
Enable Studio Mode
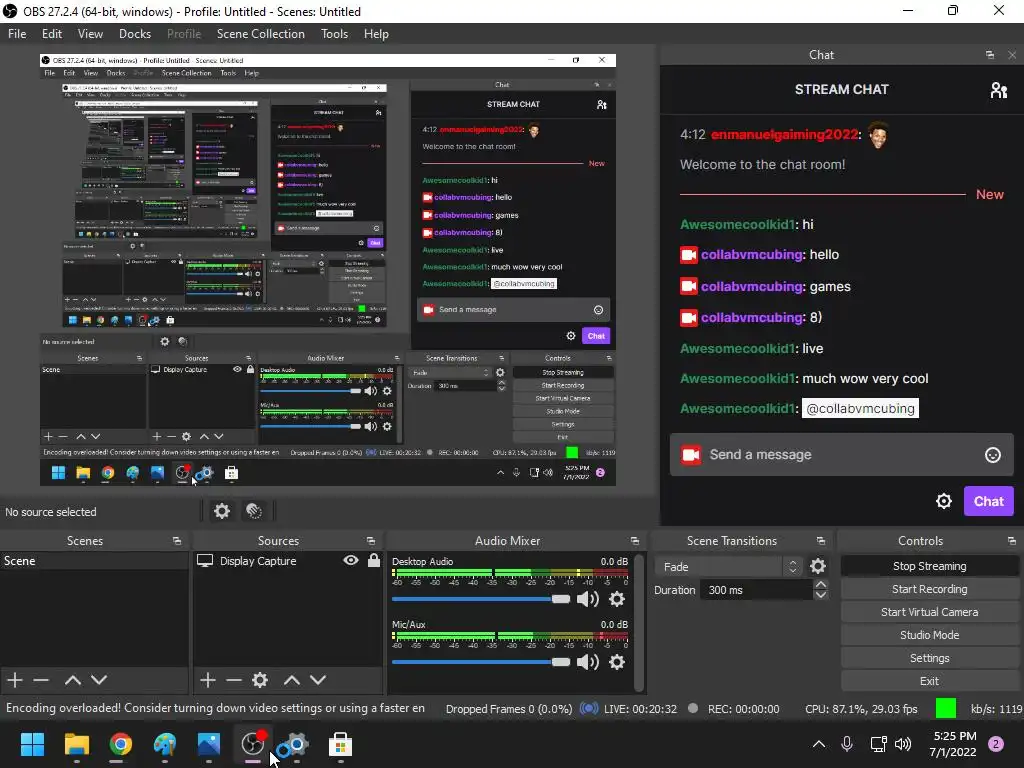(x=929, y=635)
